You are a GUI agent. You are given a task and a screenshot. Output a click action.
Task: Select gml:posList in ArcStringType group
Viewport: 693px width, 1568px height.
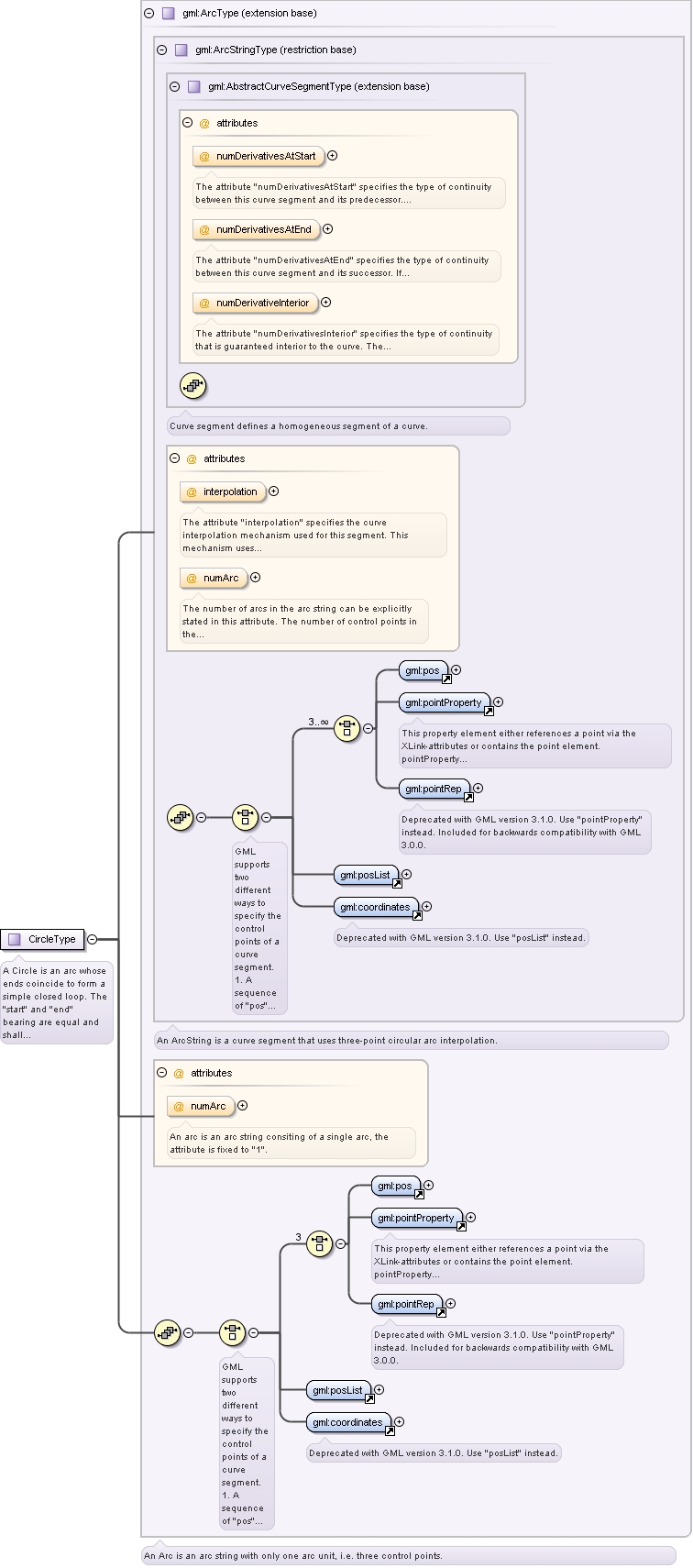tap(367, 876)
